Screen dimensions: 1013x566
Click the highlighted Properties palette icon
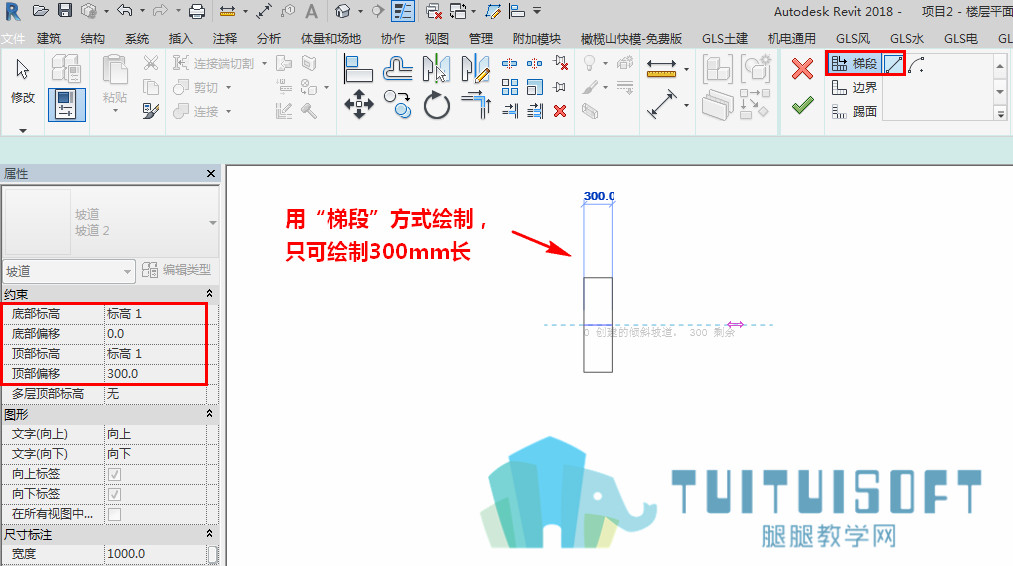67,104
